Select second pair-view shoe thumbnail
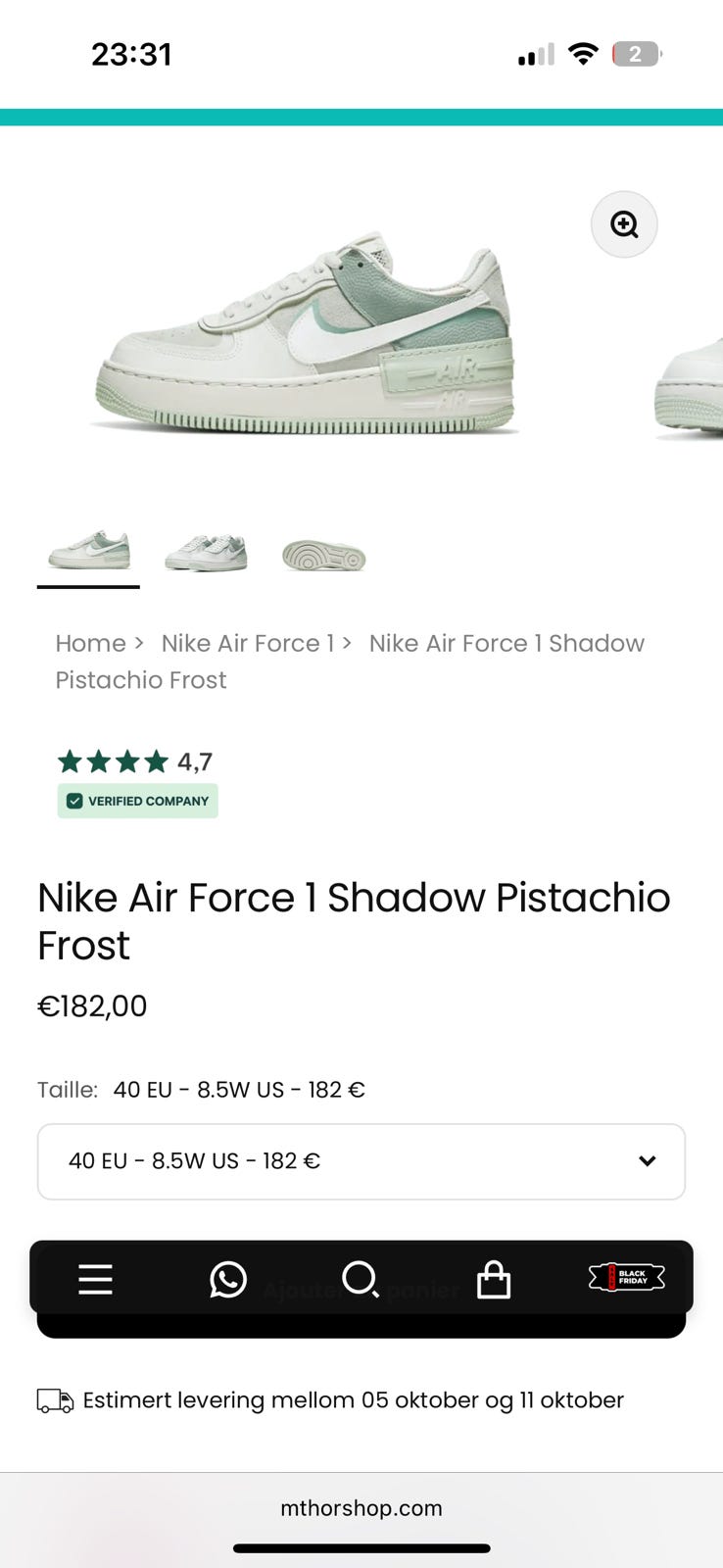Screen dimensions: 723x1568 [206, 553]
